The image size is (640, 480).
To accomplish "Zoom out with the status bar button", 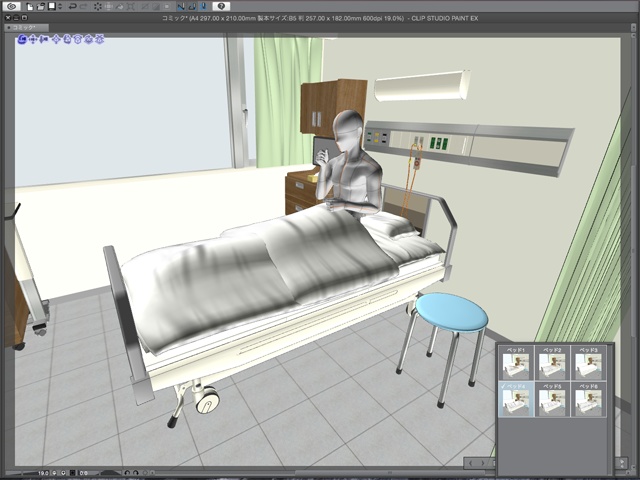I will (54, 473).
